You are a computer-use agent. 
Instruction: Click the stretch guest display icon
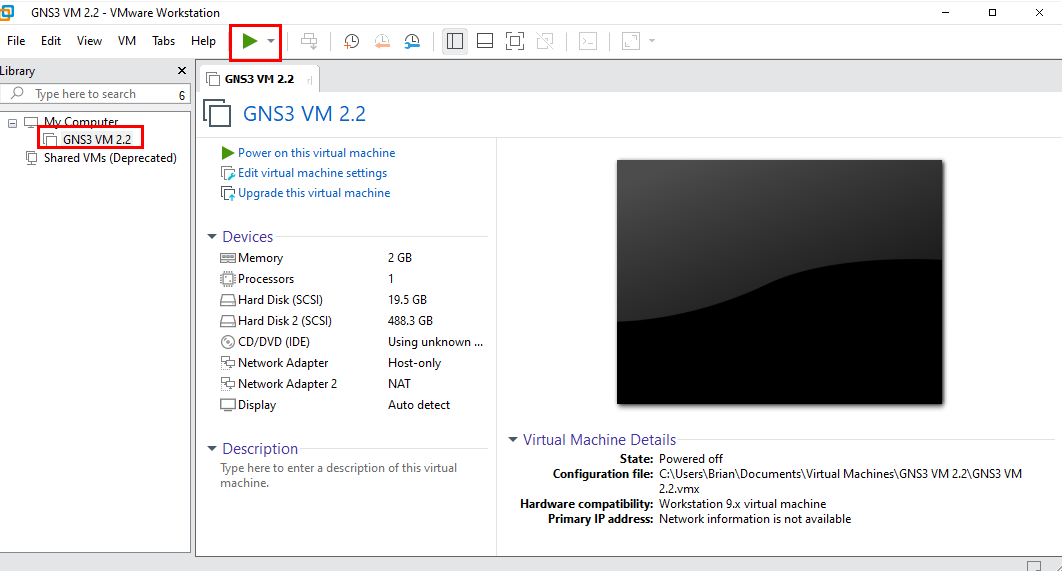(631, 41)
